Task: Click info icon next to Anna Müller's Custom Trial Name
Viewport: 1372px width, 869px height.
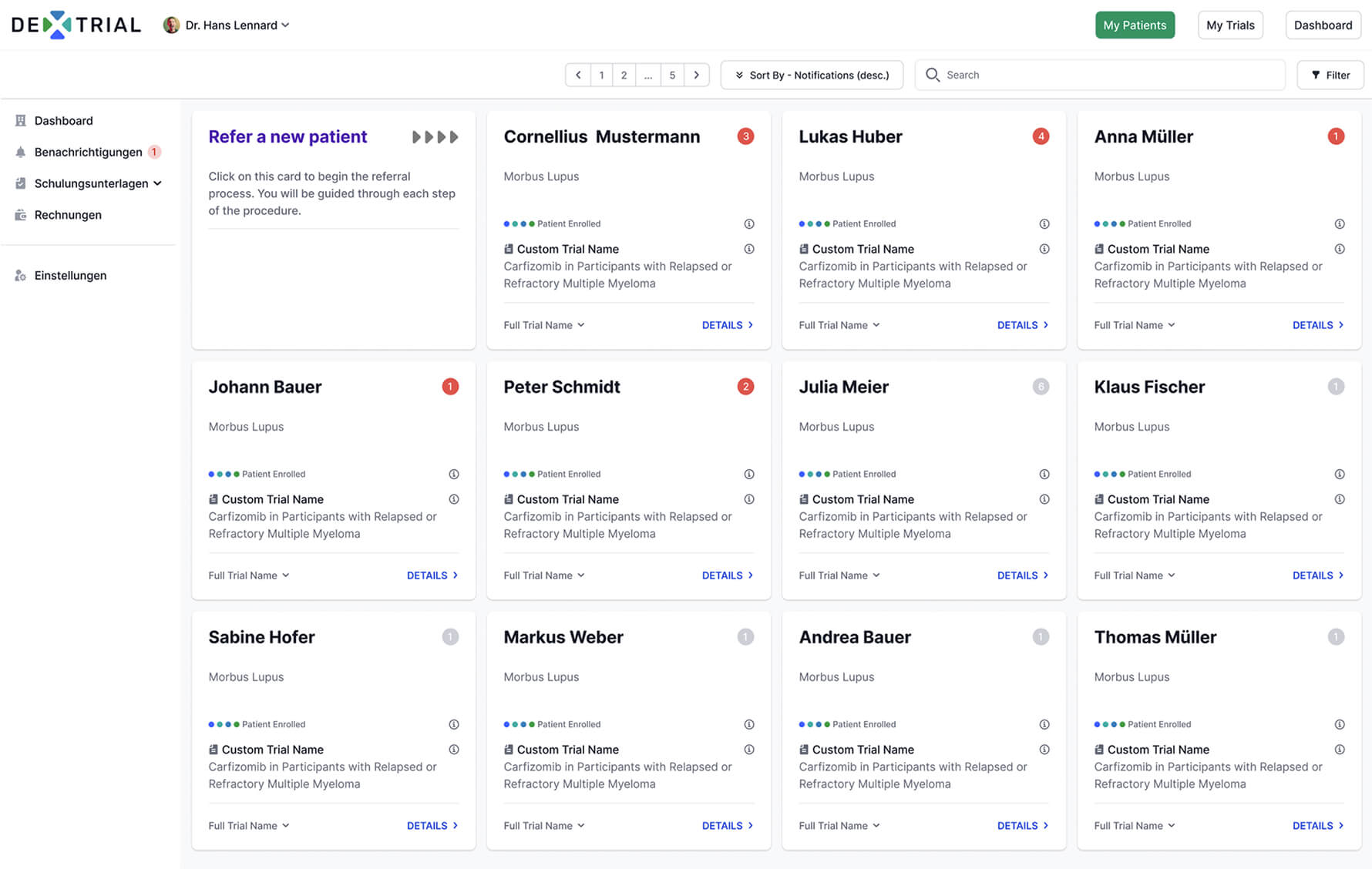Action: point(1340,249)
